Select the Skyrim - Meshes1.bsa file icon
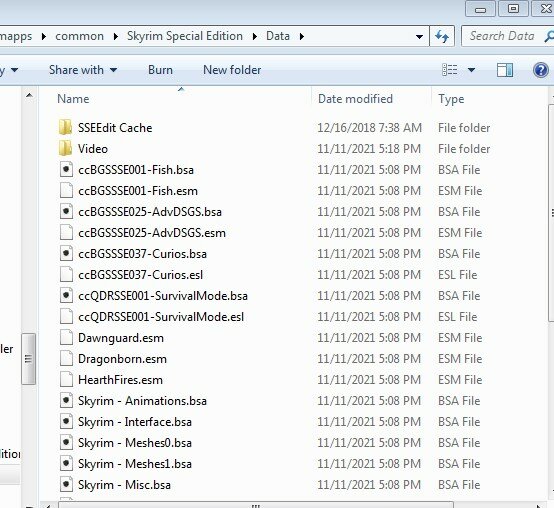 (66, 463)
